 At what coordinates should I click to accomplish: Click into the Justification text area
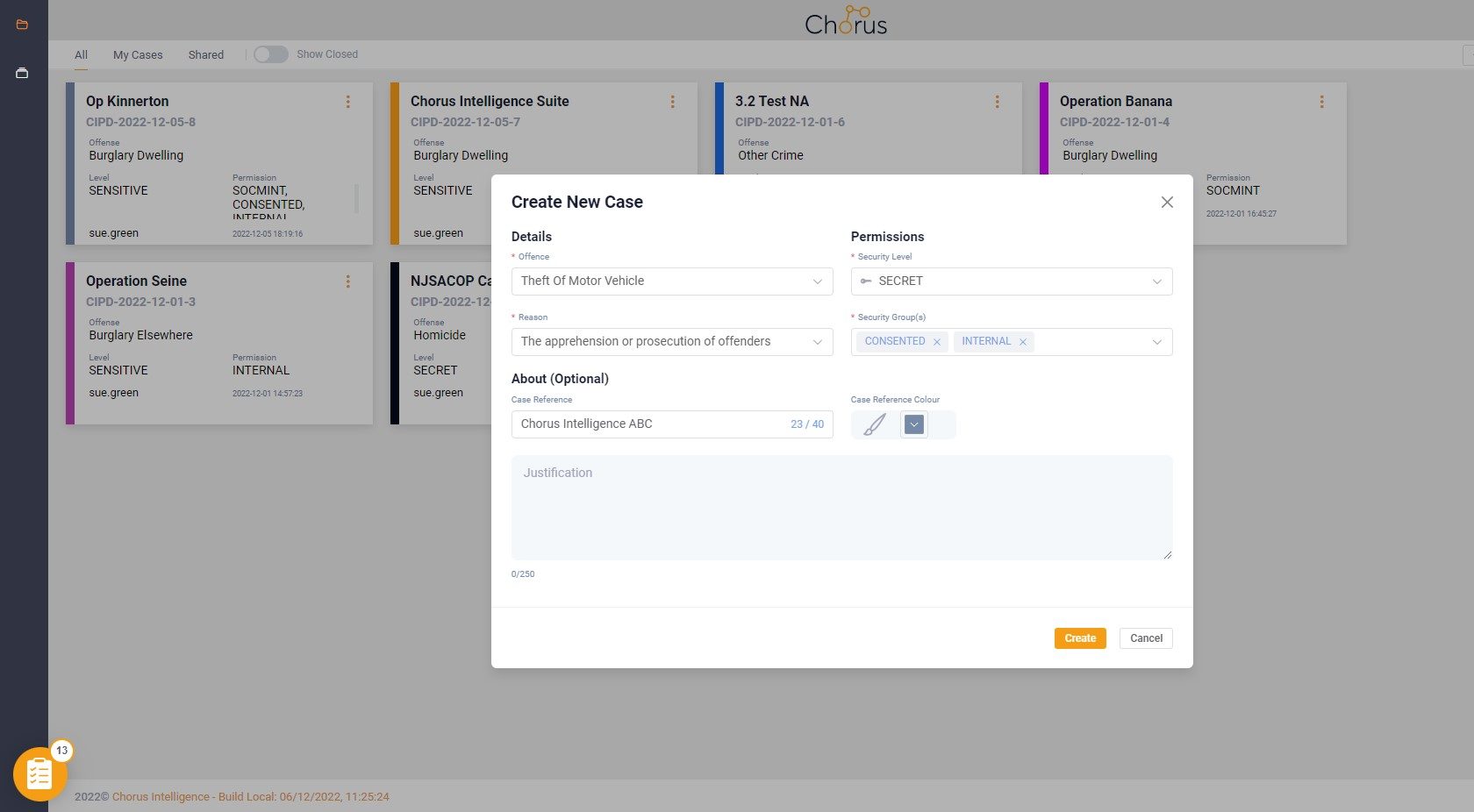coord(841,508)
